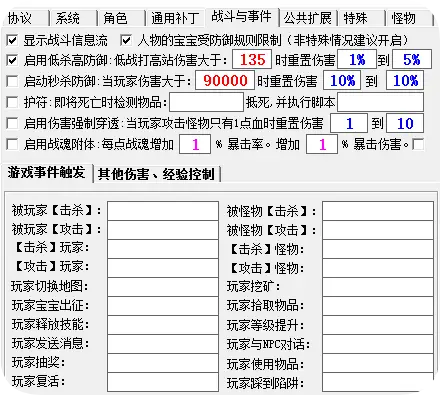440x395 pixels.
Task: Select the 玩家复活 event field
Action: click(x=163, y=382)
